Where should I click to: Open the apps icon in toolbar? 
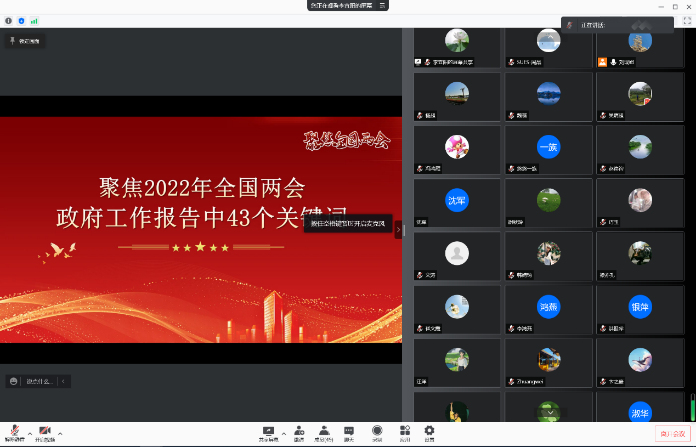[x=404, y=432]
